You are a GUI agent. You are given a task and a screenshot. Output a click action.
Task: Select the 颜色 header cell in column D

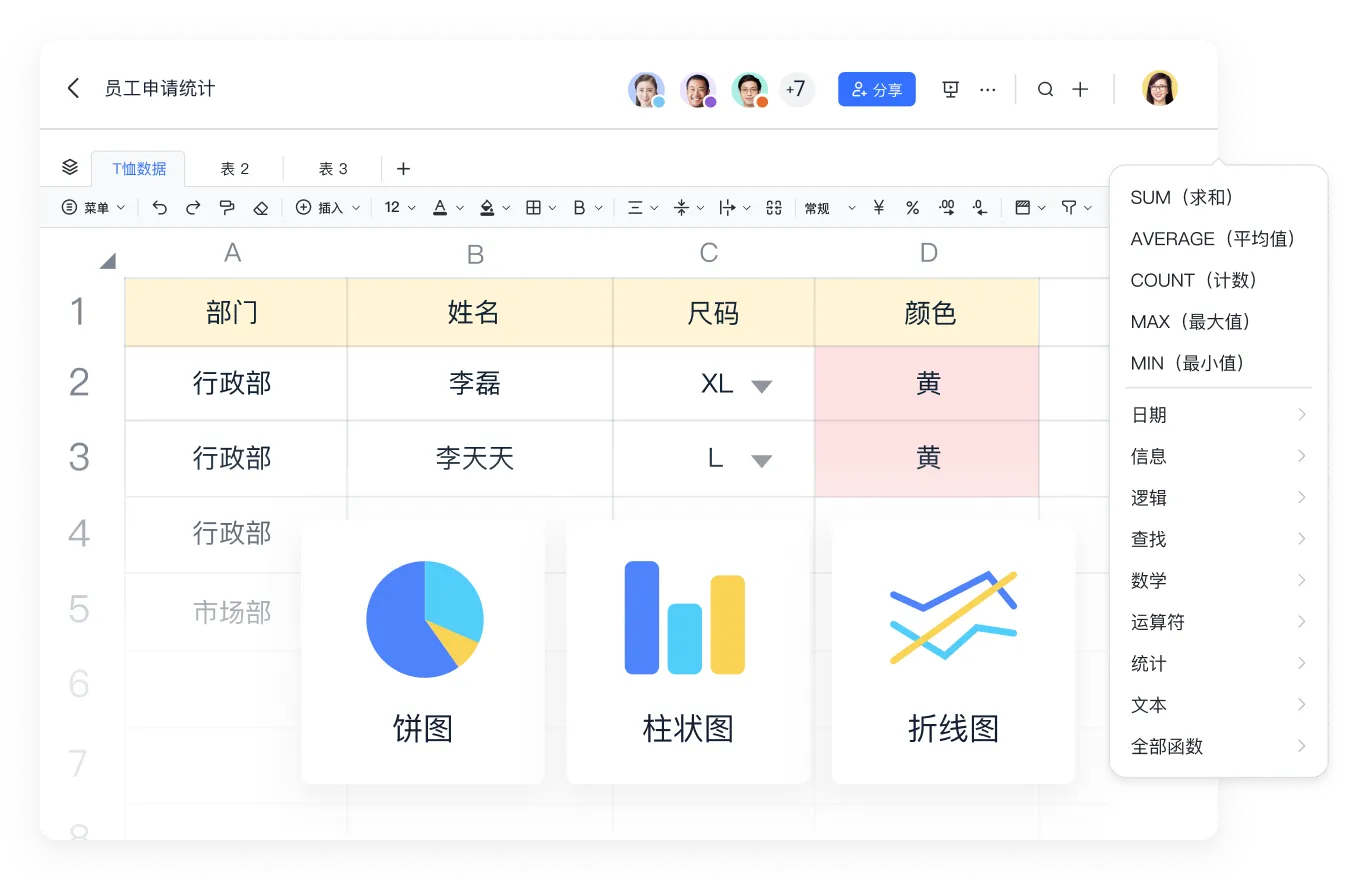click(928, 313)
